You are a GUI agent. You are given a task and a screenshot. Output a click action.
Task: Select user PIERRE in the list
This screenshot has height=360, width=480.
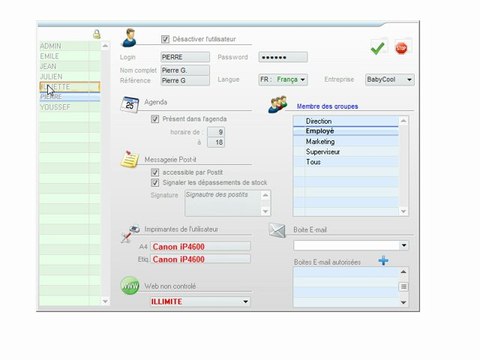coord(70,97)
